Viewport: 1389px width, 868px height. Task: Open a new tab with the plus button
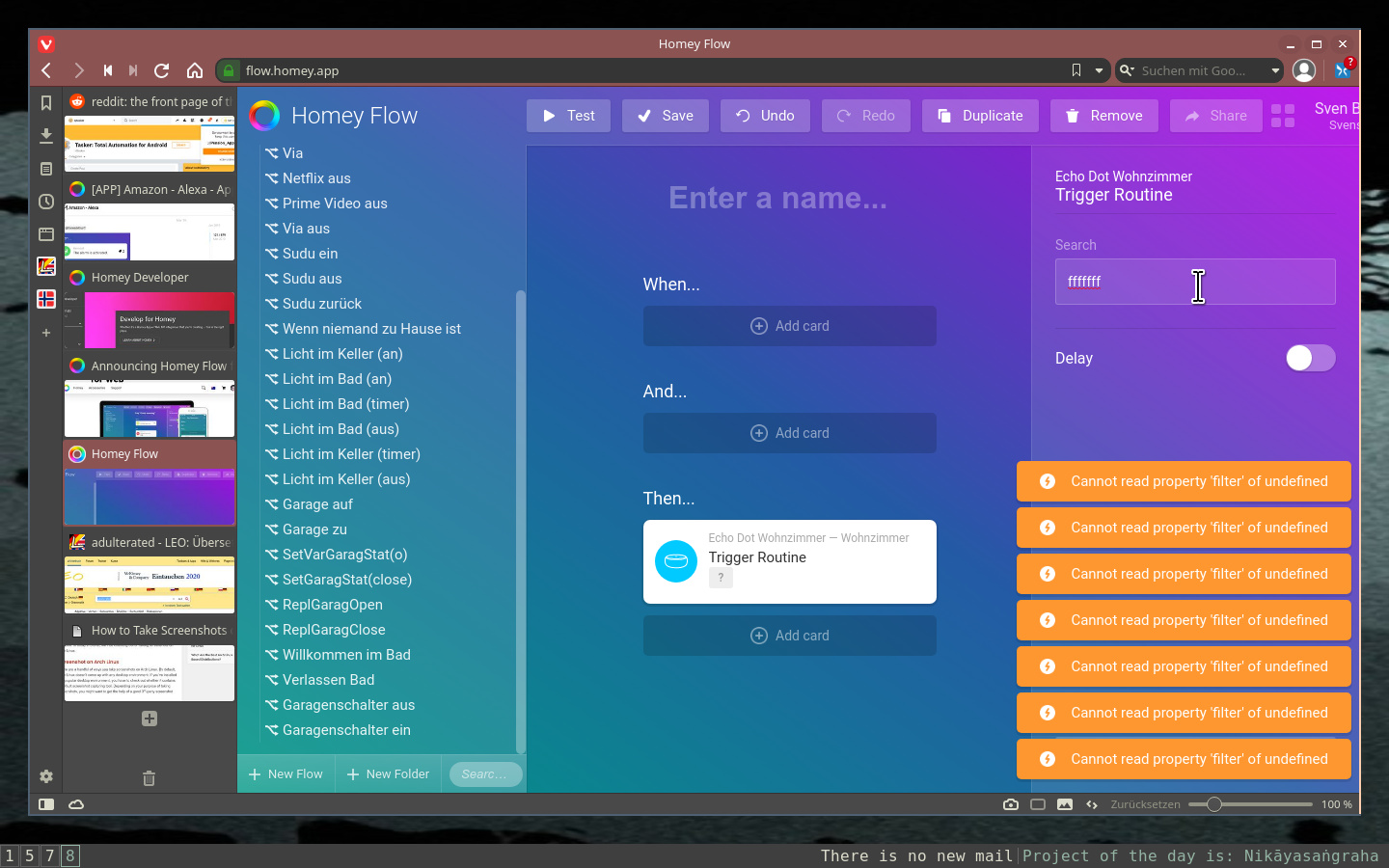[x=150, y=719]
